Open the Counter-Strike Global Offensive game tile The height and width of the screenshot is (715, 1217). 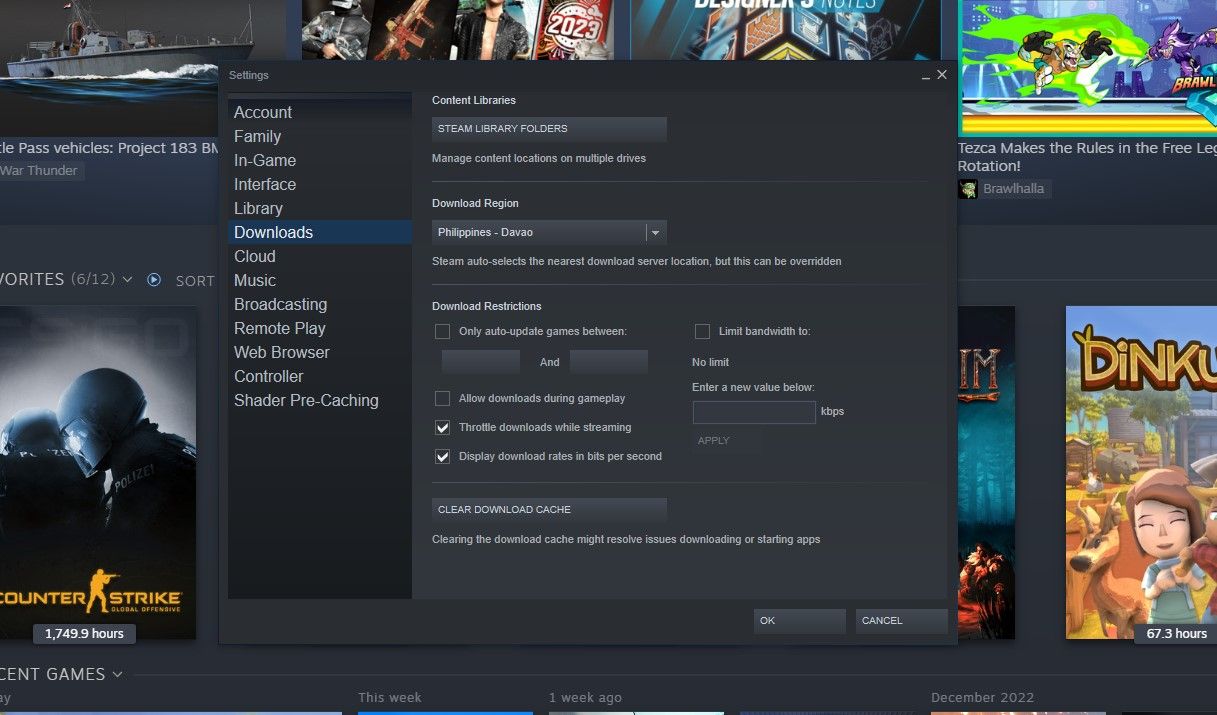[98, 473]
